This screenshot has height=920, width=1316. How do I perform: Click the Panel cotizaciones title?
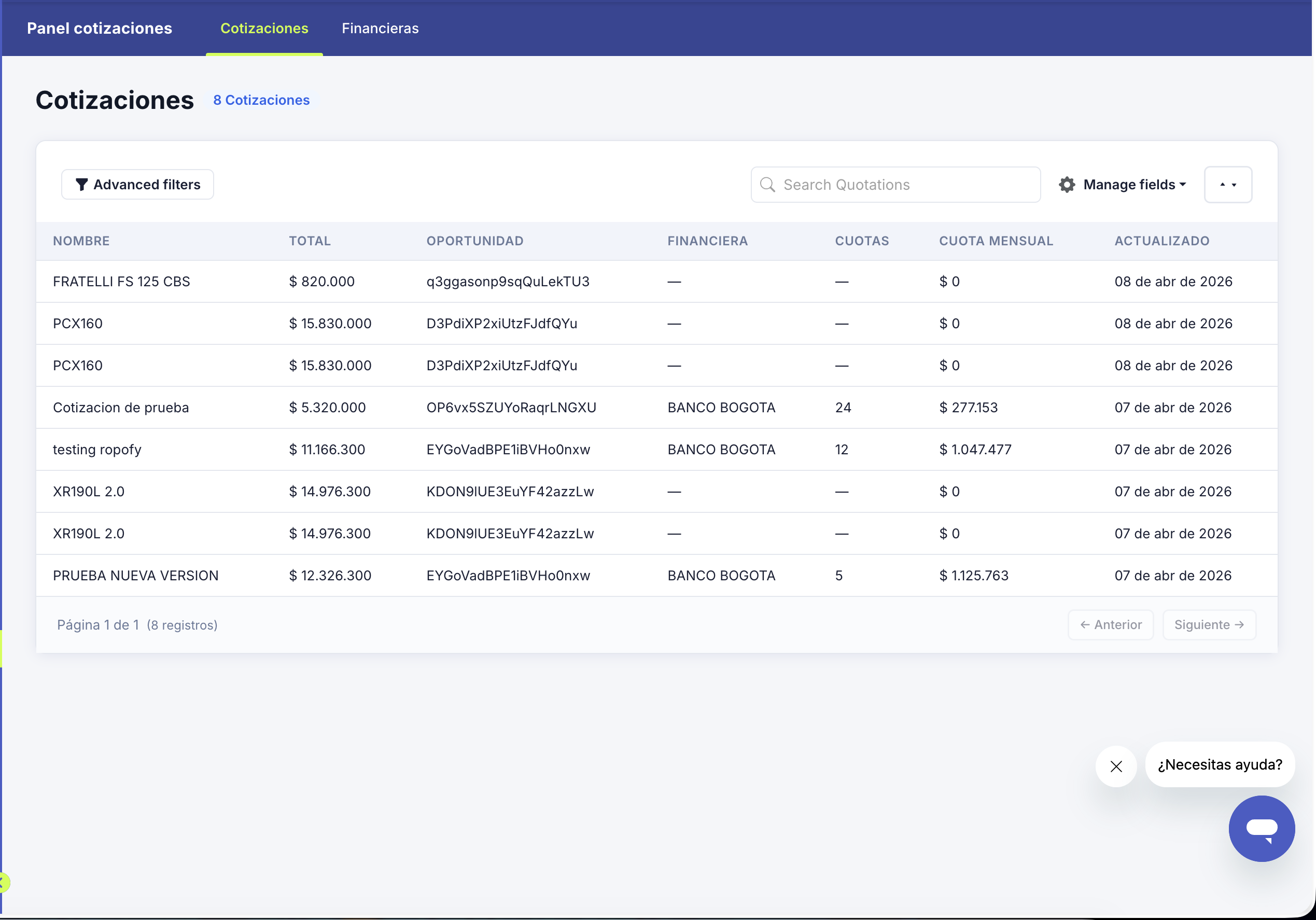coord(99,28)
